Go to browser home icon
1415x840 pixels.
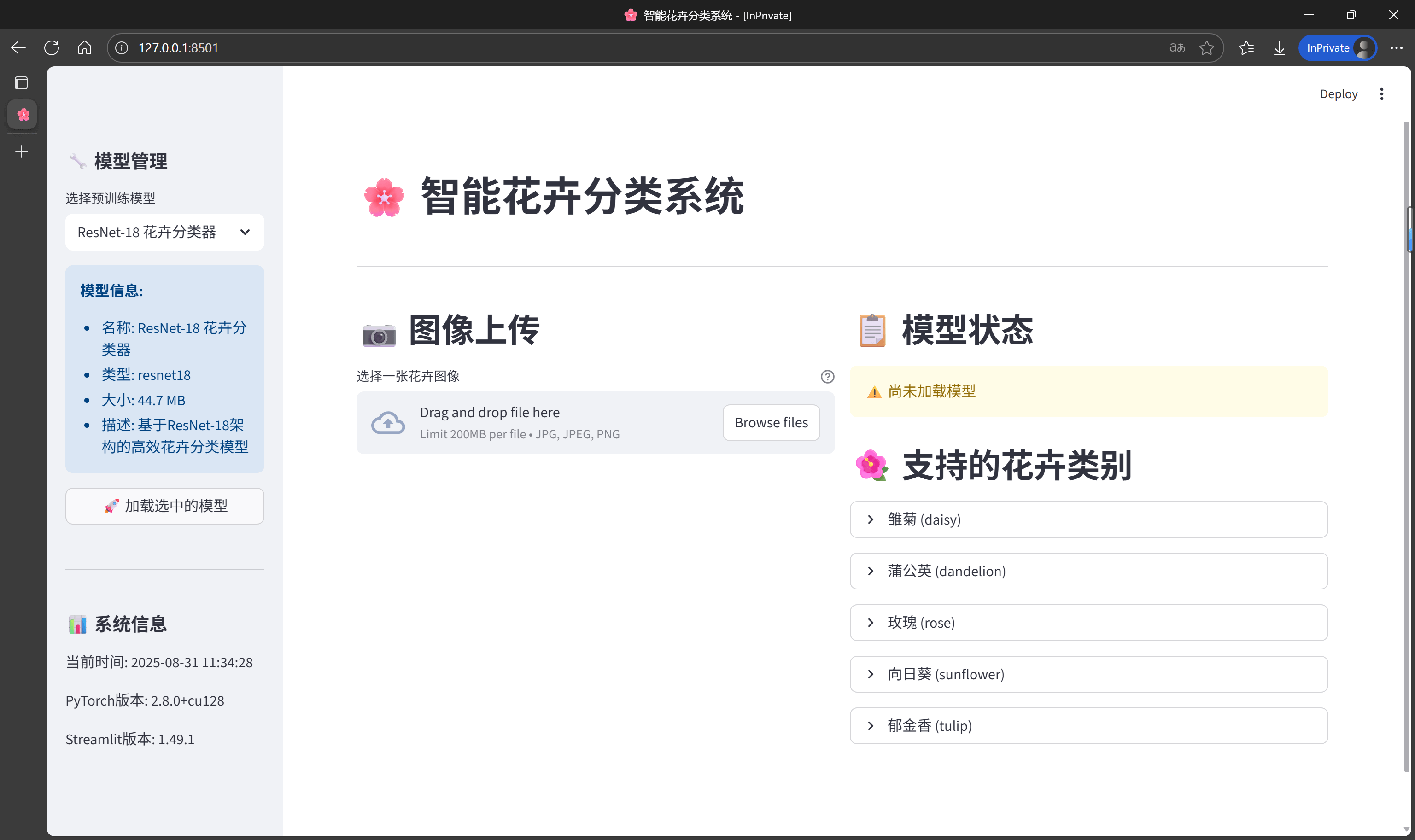coord(84,48)
